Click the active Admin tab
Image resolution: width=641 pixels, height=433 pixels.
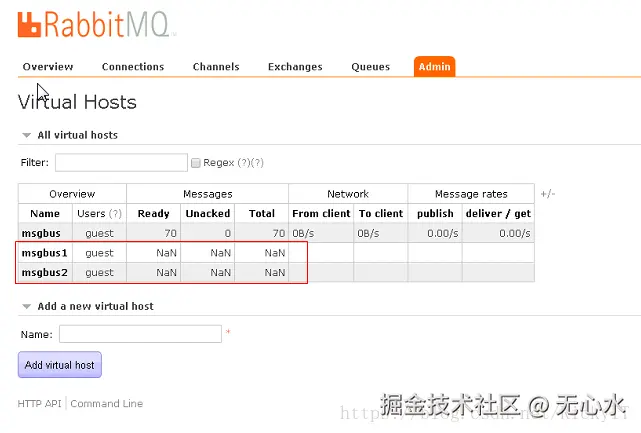435,67
